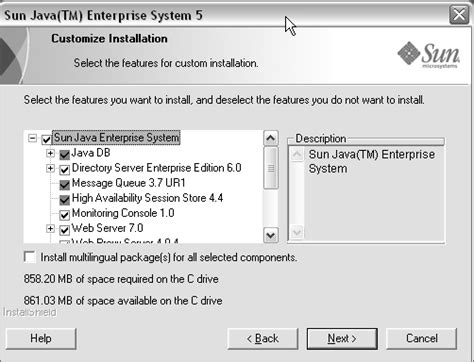Select the Java DB tree item
474x362 pixels.
point(91,153)
